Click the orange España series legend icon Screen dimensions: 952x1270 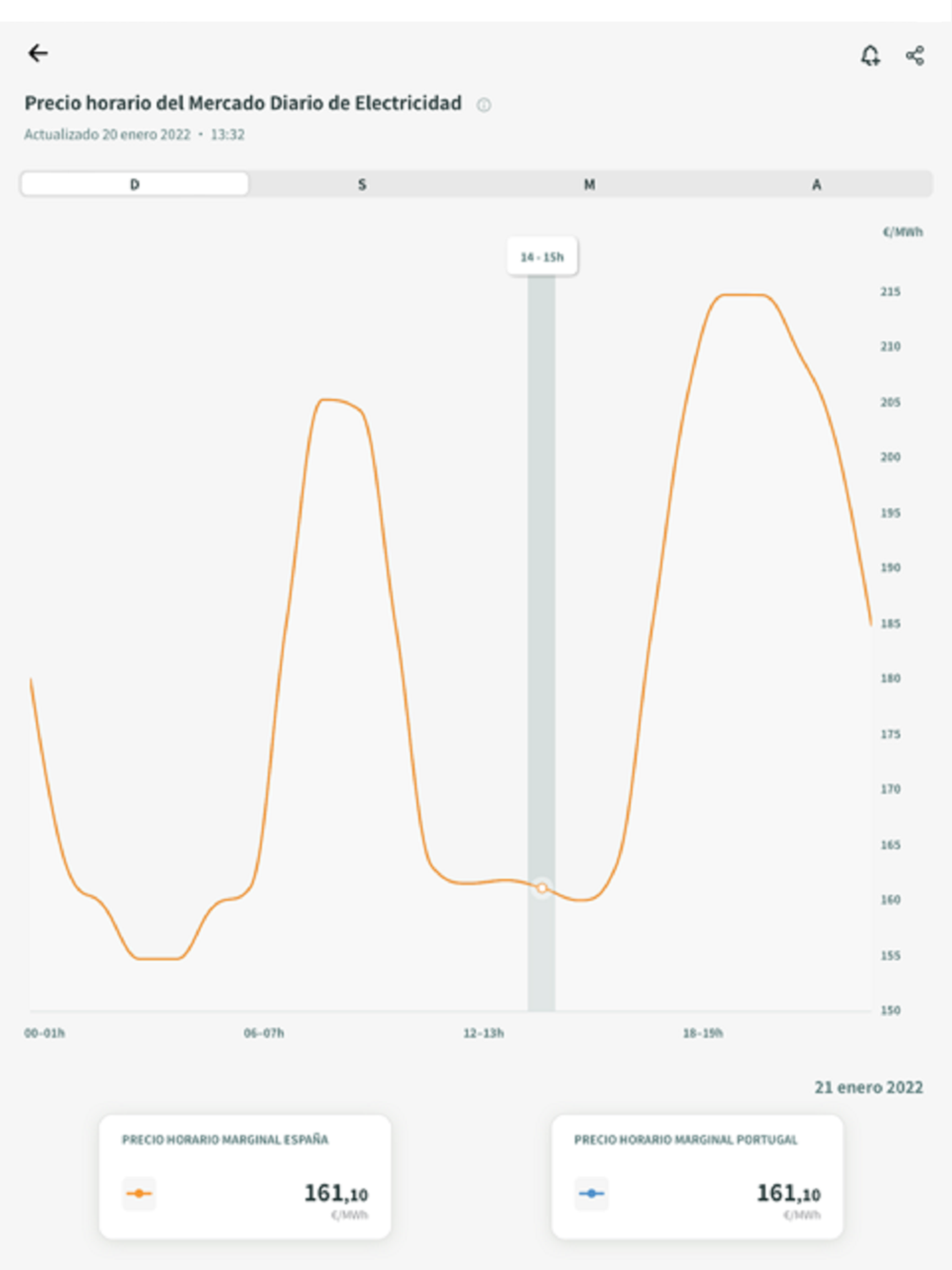tap(139, 1193)
